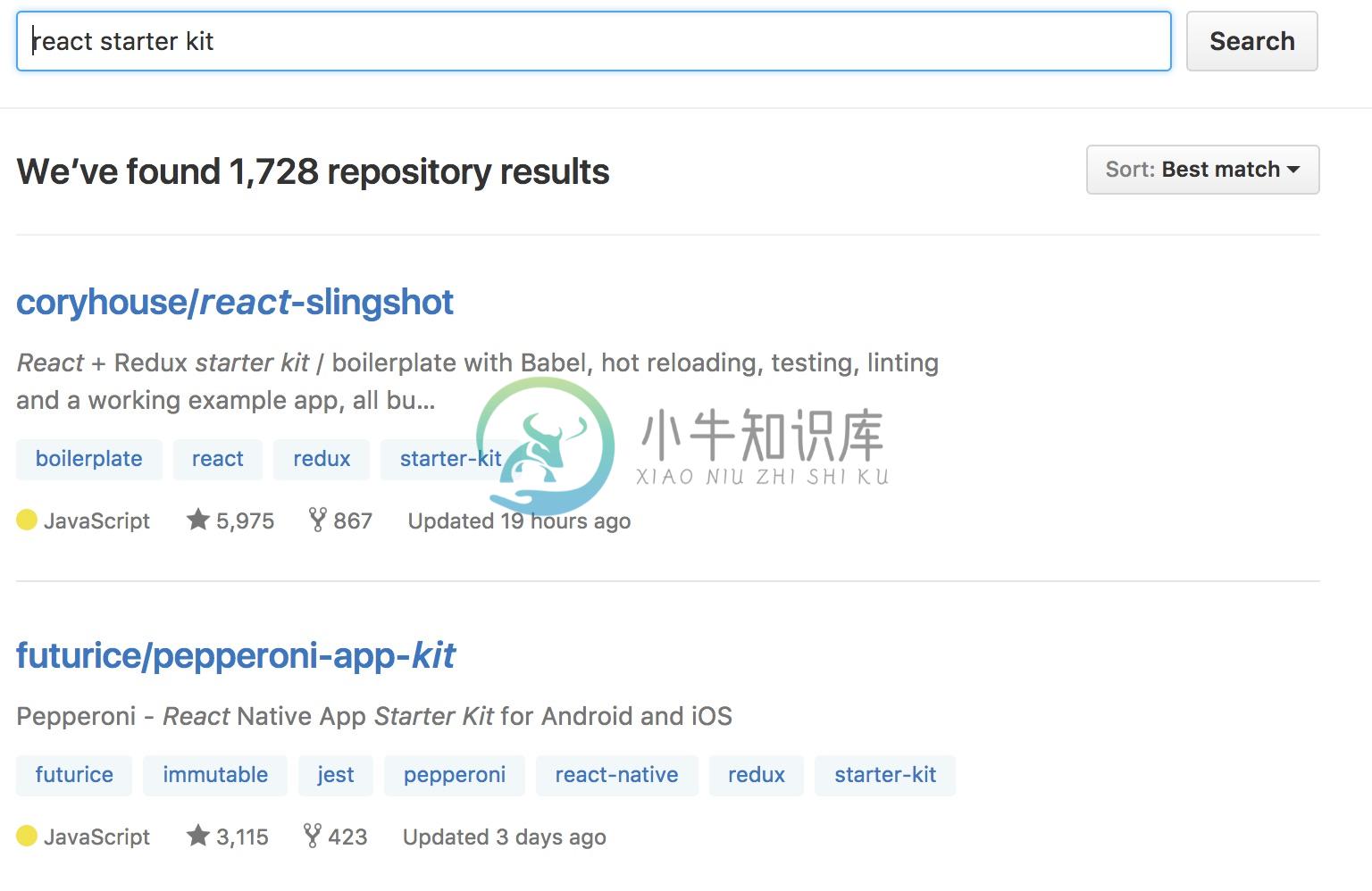
Task: Open the Sort: Best match dropdown
Action: (1202, 170)
